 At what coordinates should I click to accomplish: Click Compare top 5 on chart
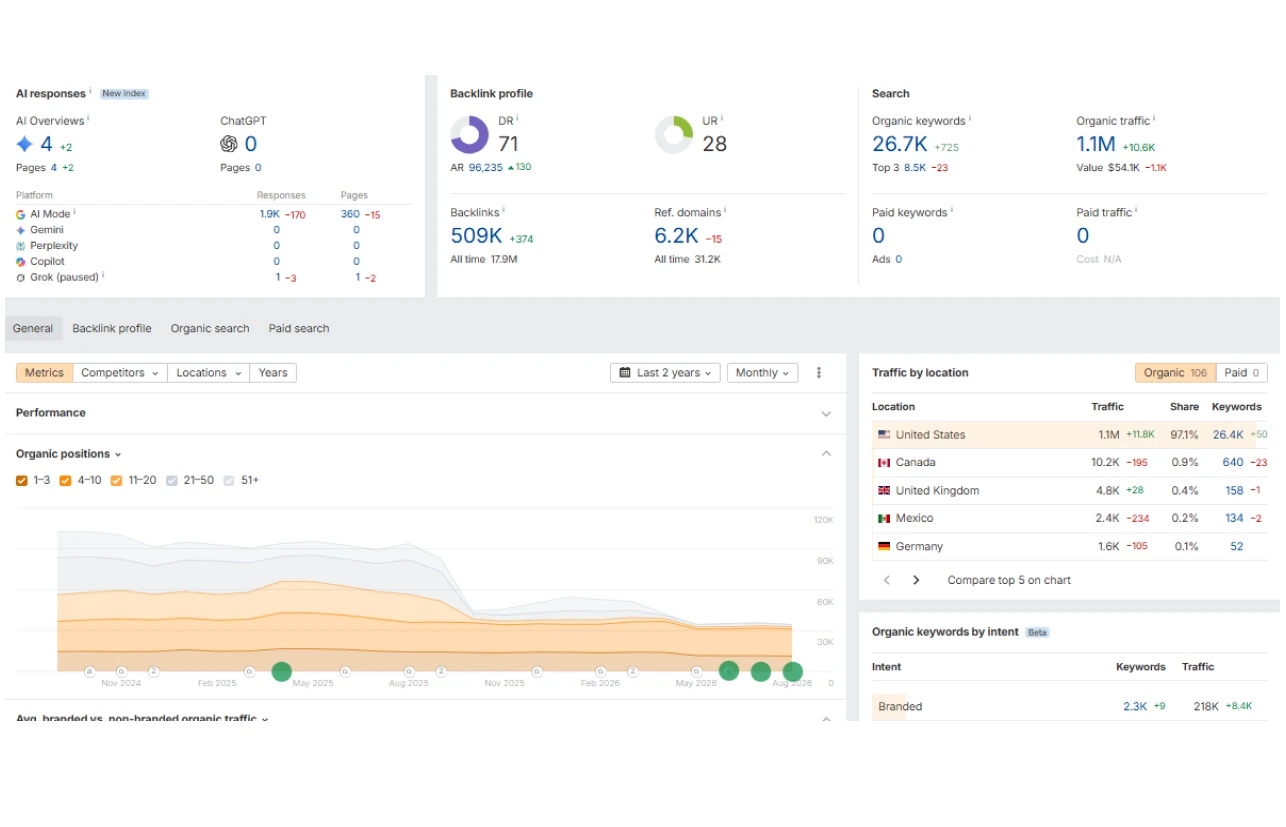(1009, 580)
